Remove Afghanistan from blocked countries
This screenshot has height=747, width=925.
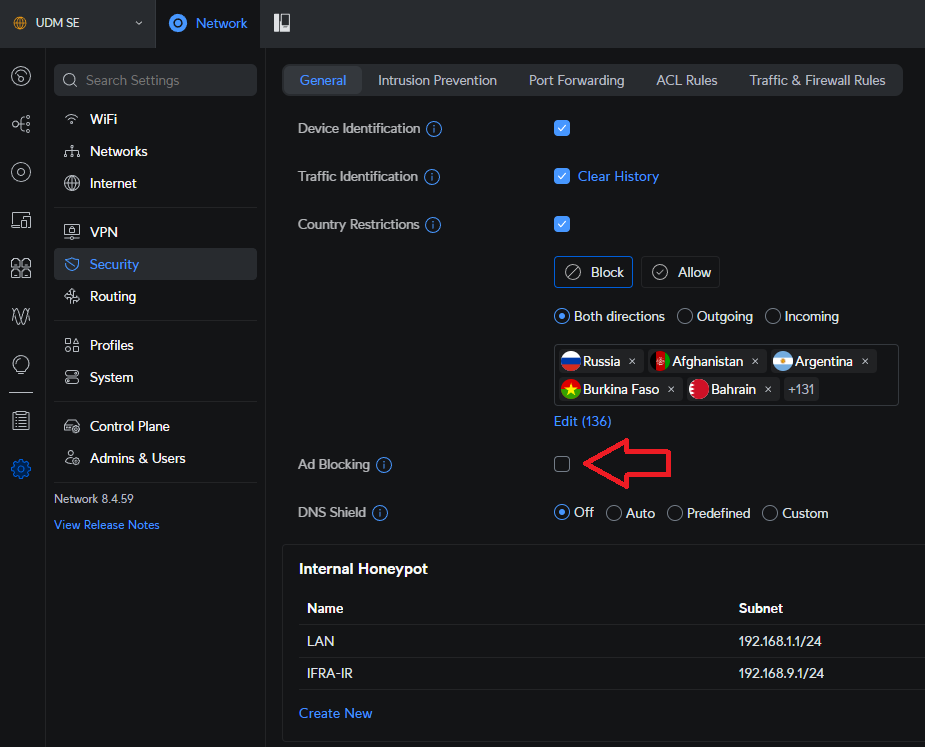(x=755, y=361)
